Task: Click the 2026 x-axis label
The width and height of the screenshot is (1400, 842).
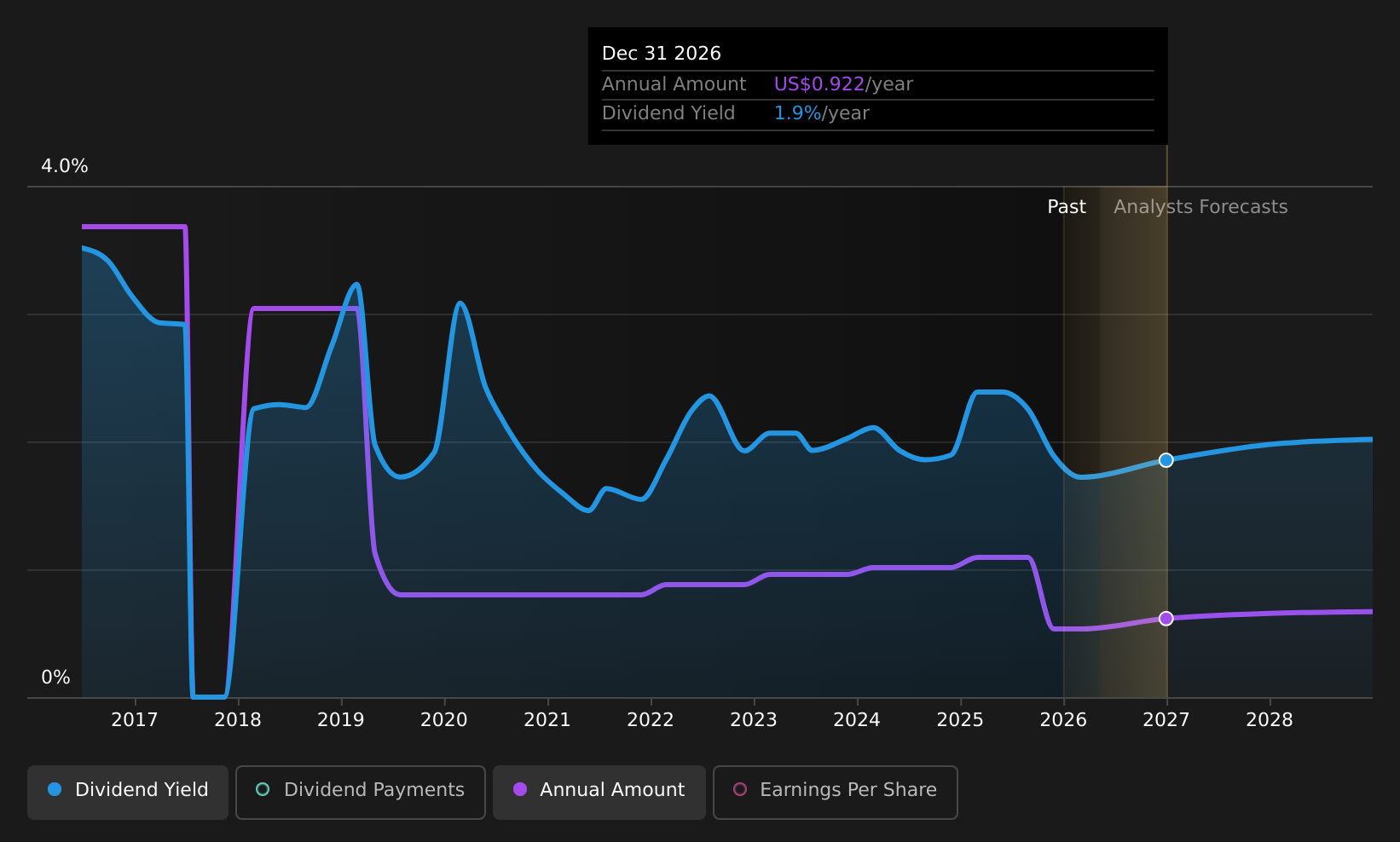Action: click(1063, 720)
